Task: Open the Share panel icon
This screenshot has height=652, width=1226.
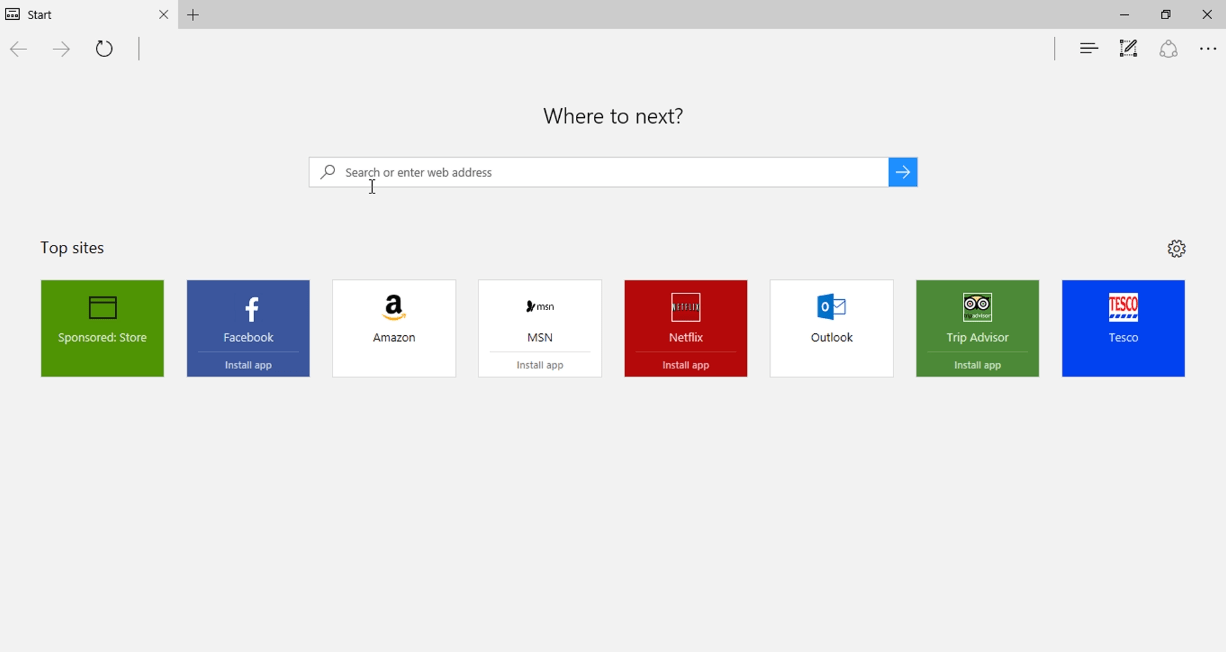Action: [x=1169, y=49]
